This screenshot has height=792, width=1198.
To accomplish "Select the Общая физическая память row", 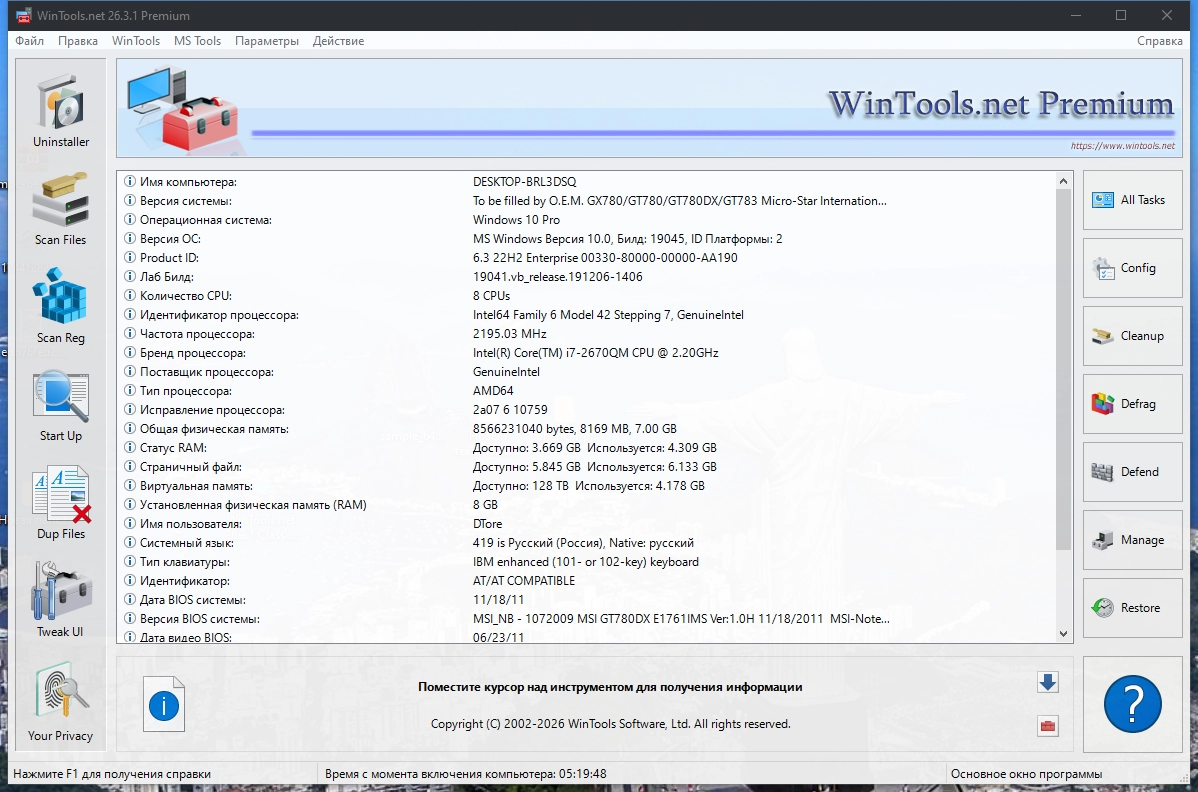I will pos(586,428).
